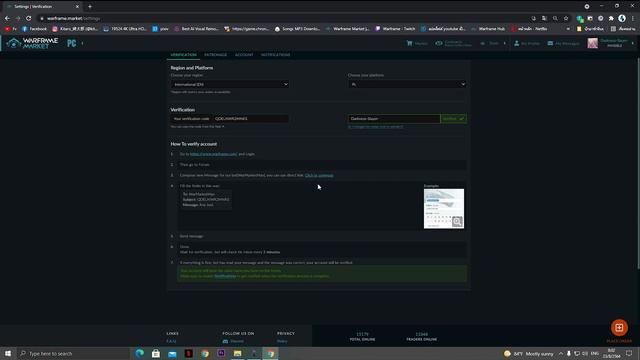
Task: Open the Warframe - Twitch bookmark
Action: click(x=395, y=29)
